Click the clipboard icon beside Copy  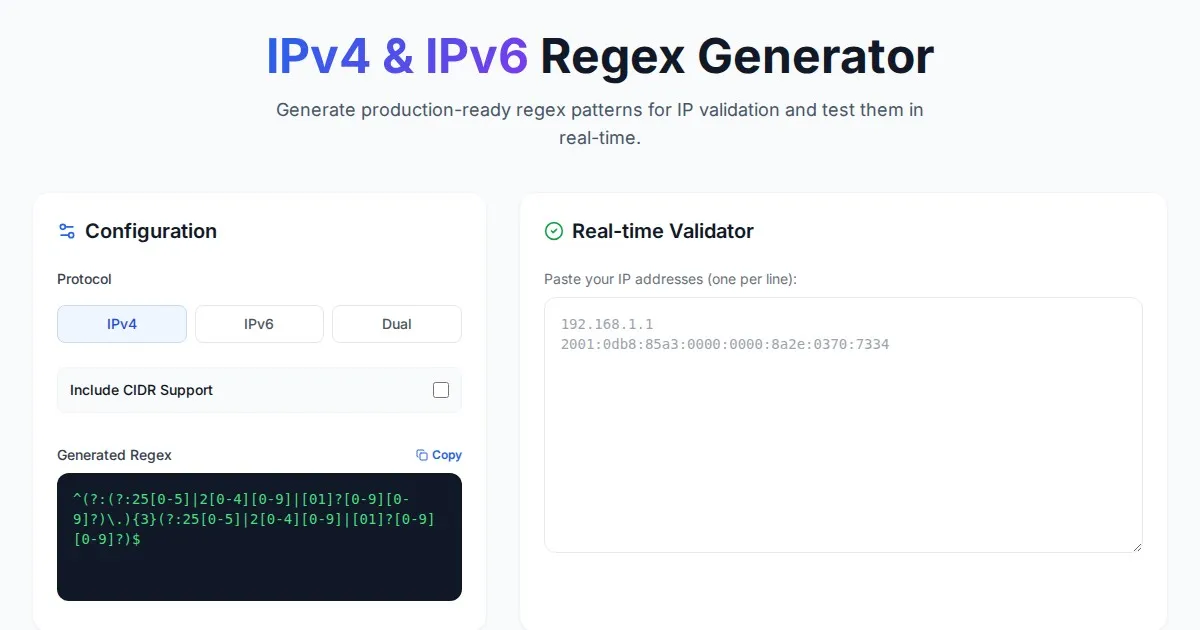pyautogui.click(x=422, y=455)
